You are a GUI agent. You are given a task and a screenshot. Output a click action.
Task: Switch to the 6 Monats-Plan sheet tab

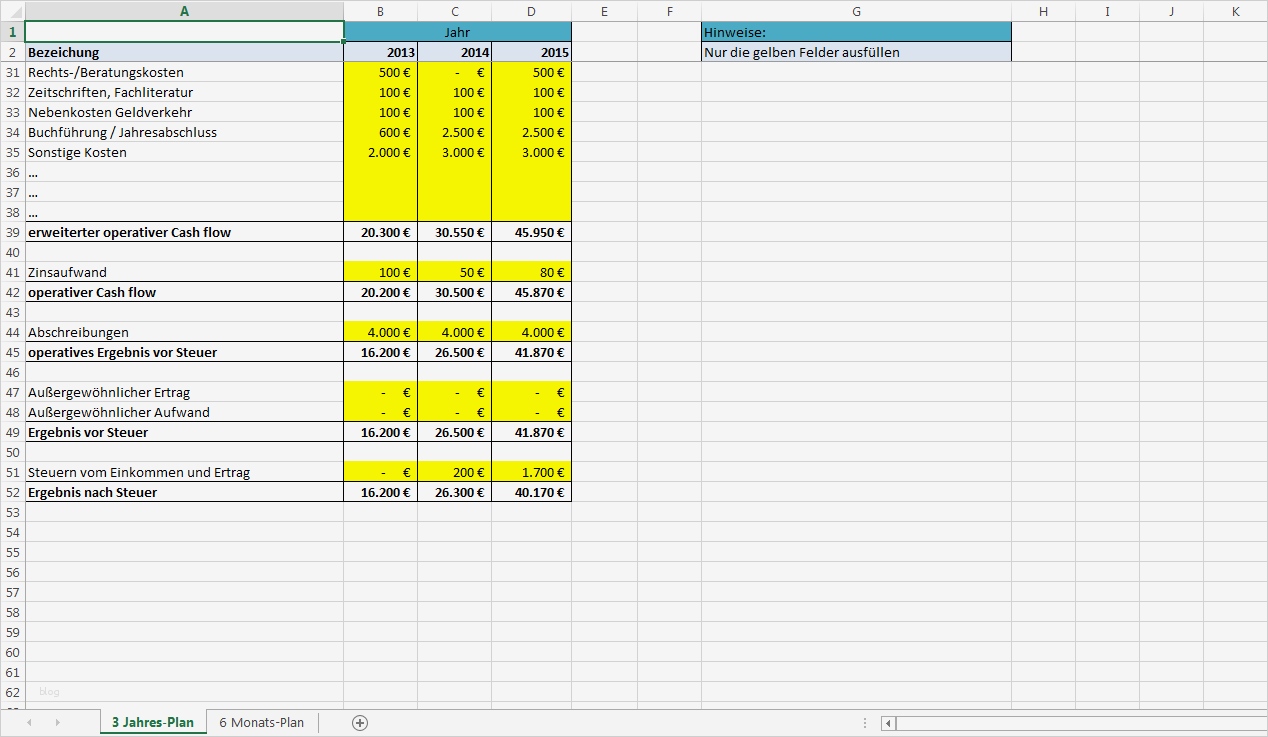point(261,722)
